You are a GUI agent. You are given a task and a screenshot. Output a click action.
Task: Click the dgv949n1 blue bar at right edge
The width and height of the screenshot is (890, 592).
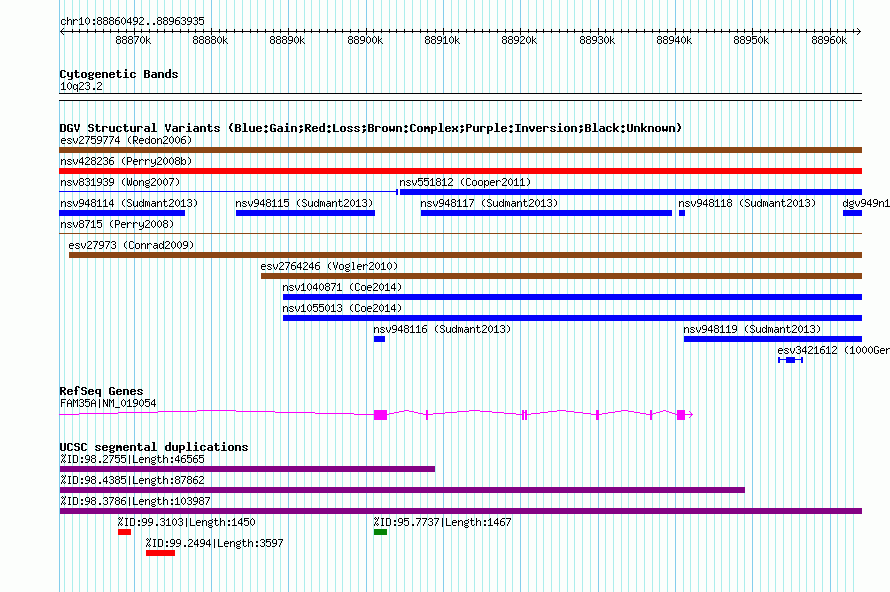tap(852, 213)
